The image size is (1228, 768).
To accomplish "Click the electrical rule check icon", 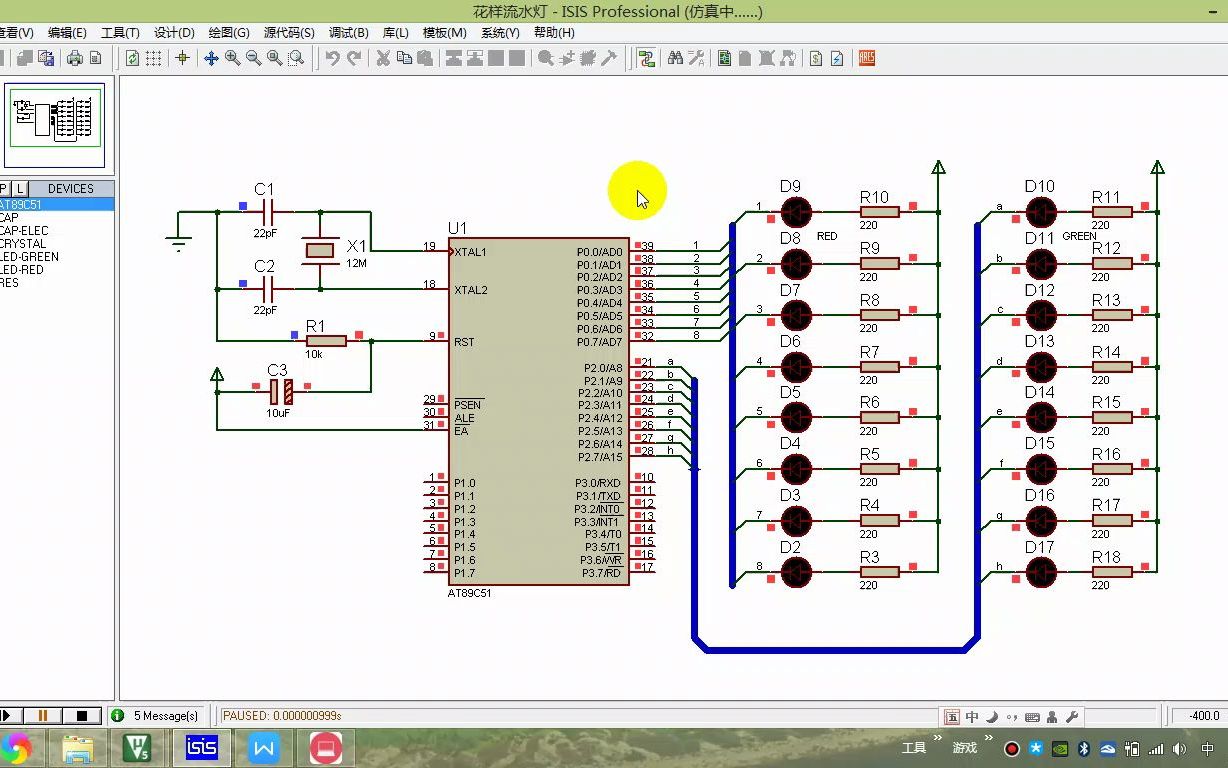I will [x=837, y=58].
